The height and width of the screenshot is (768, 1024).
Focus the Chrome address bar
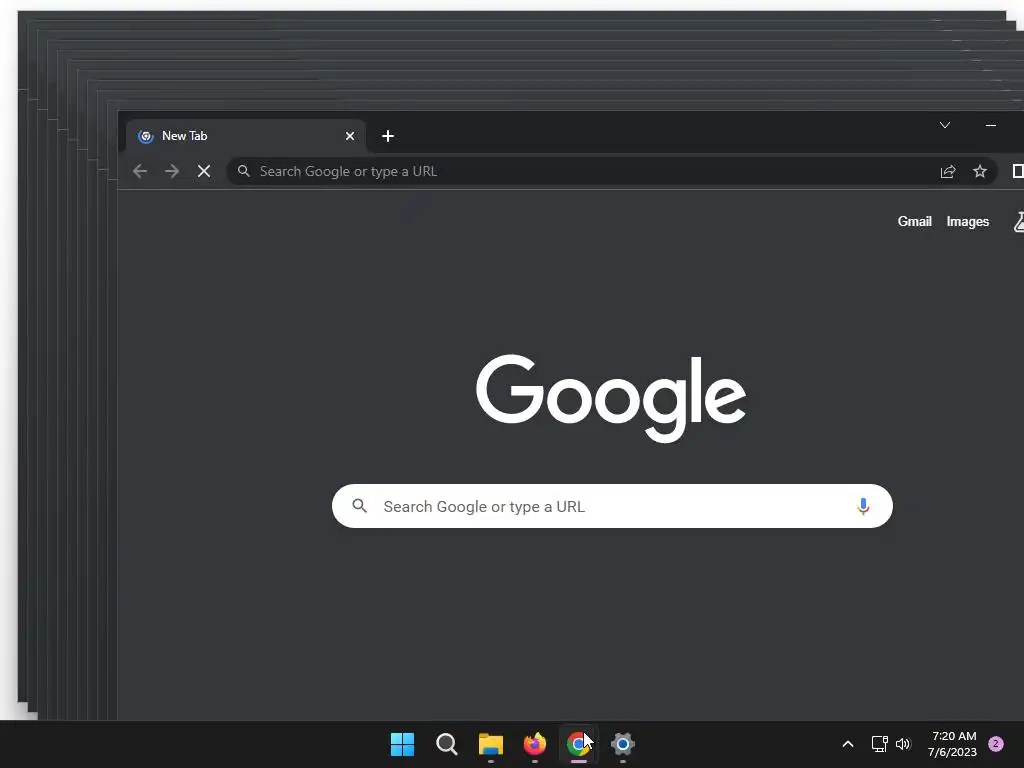612,171
